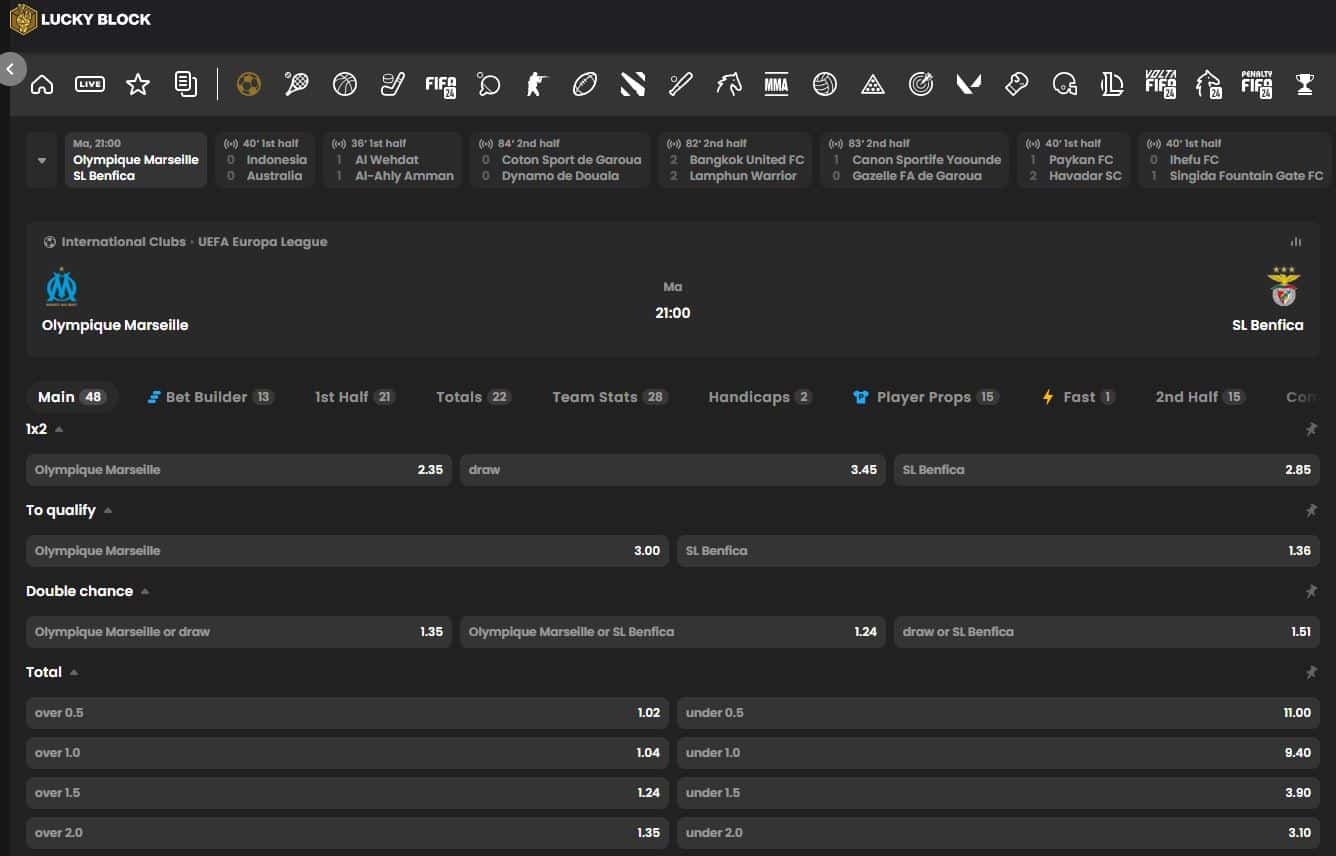Open the 2nd Half tab
Image resolution: width=1336 pixels, height=856 pixels.
tap(1200, 397)
